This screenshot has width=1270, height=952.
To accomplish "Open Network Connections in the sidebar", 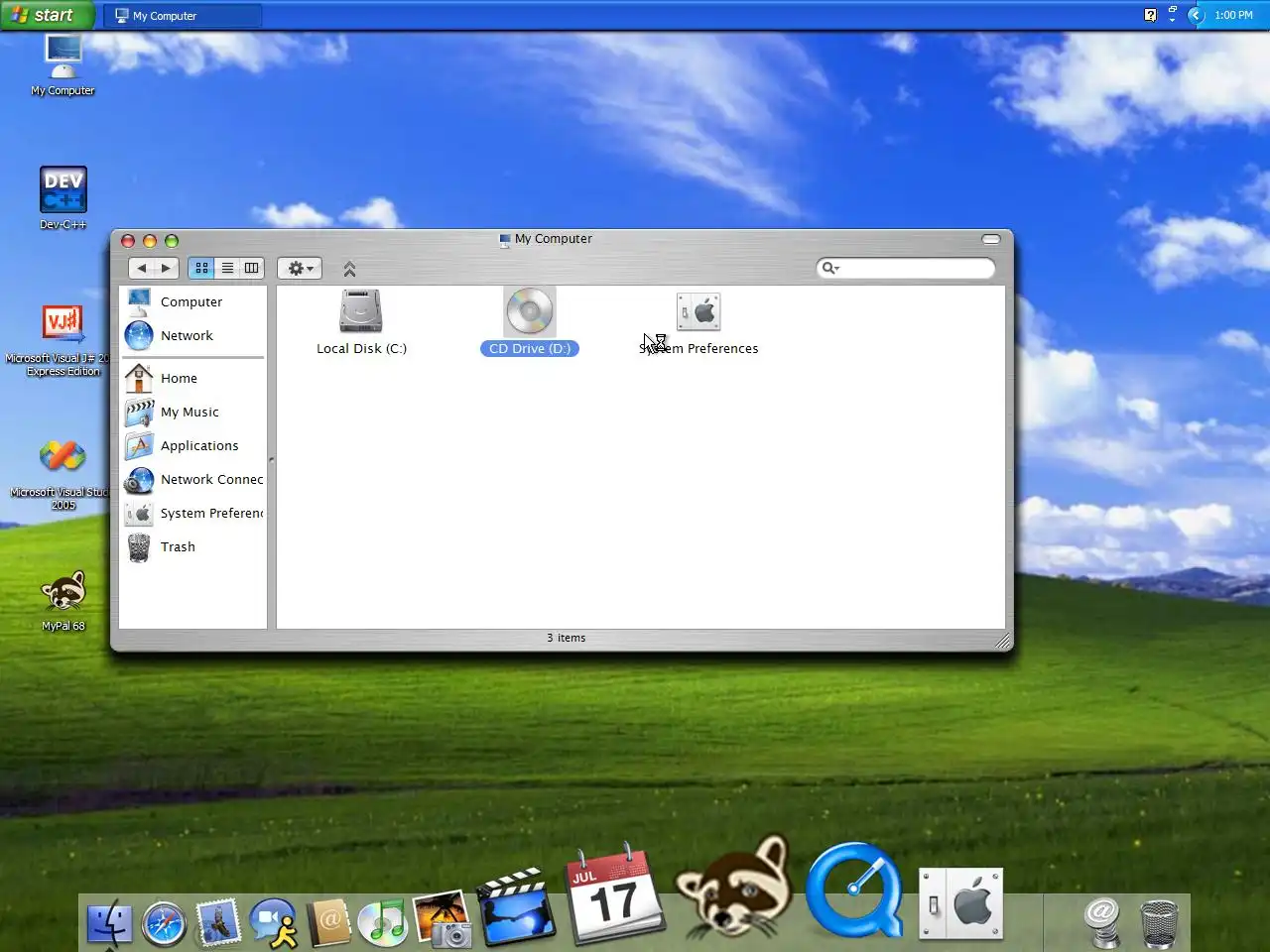I will click(x=193, y=479).
